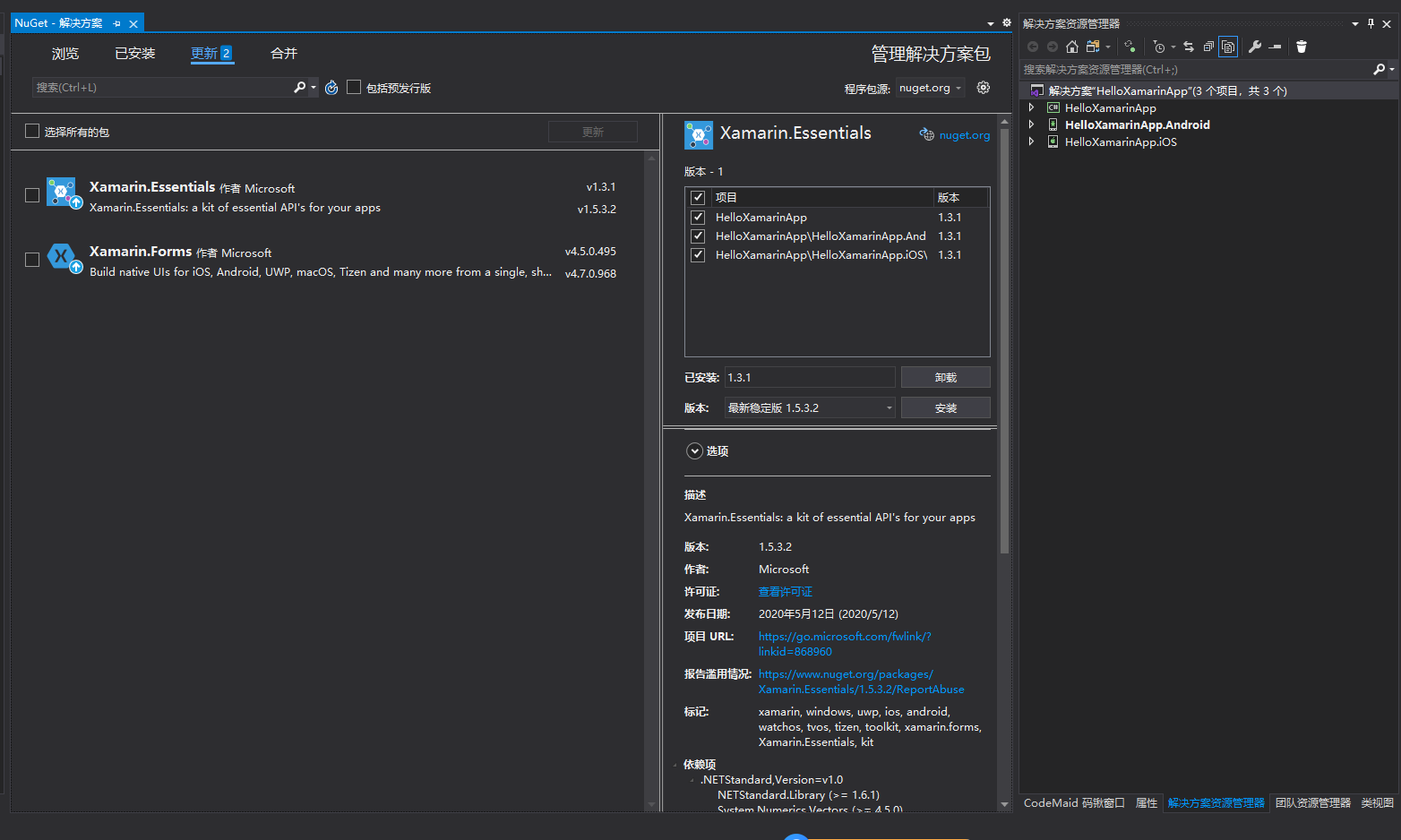1401x840 pixels.
Task: Switch to the 已安装 tab
Action: 134,53
